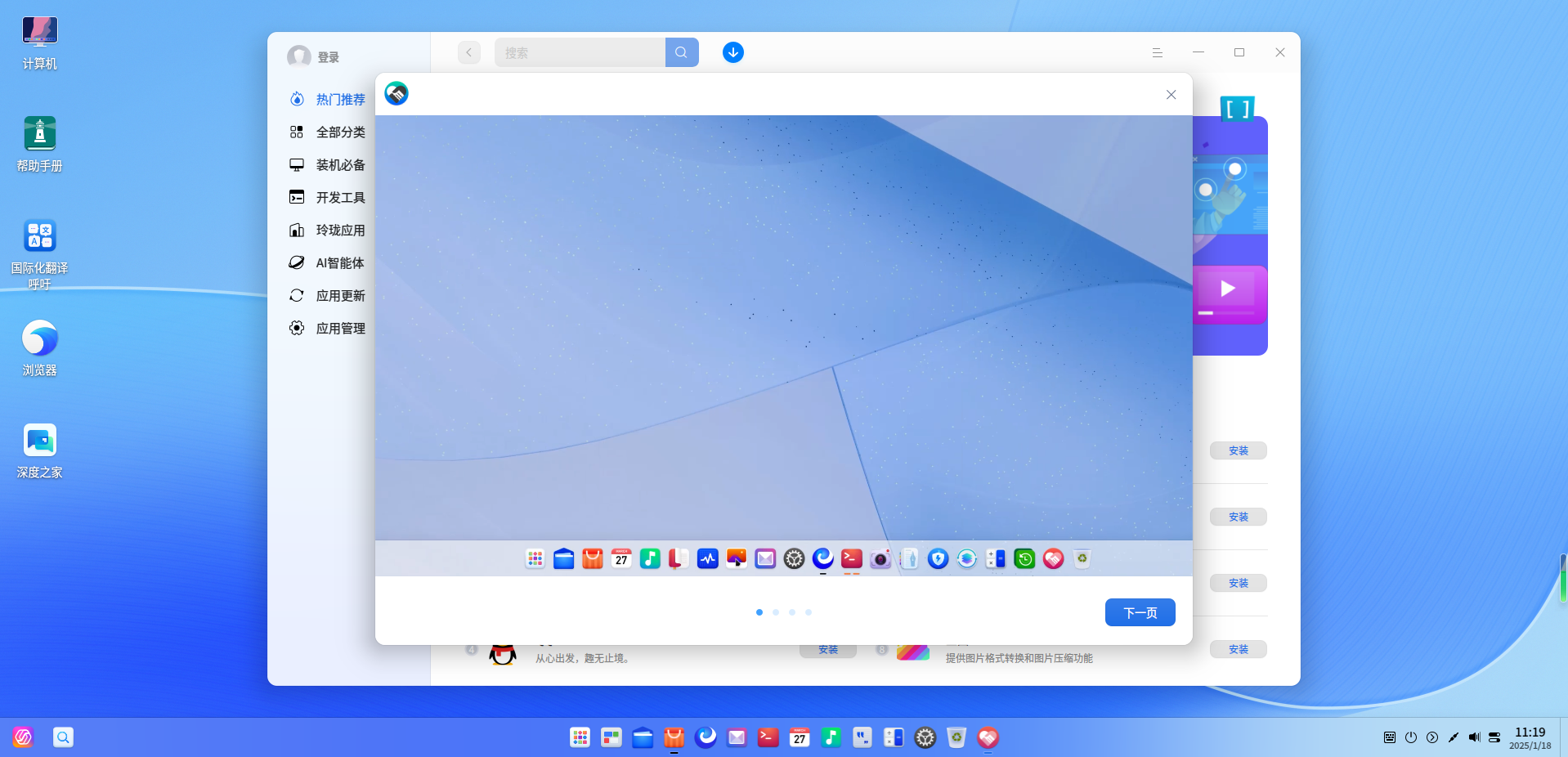Click the orange app store bag in taskbar
The width and height of the screenshot is (1568, 757).
pos(674,737)
